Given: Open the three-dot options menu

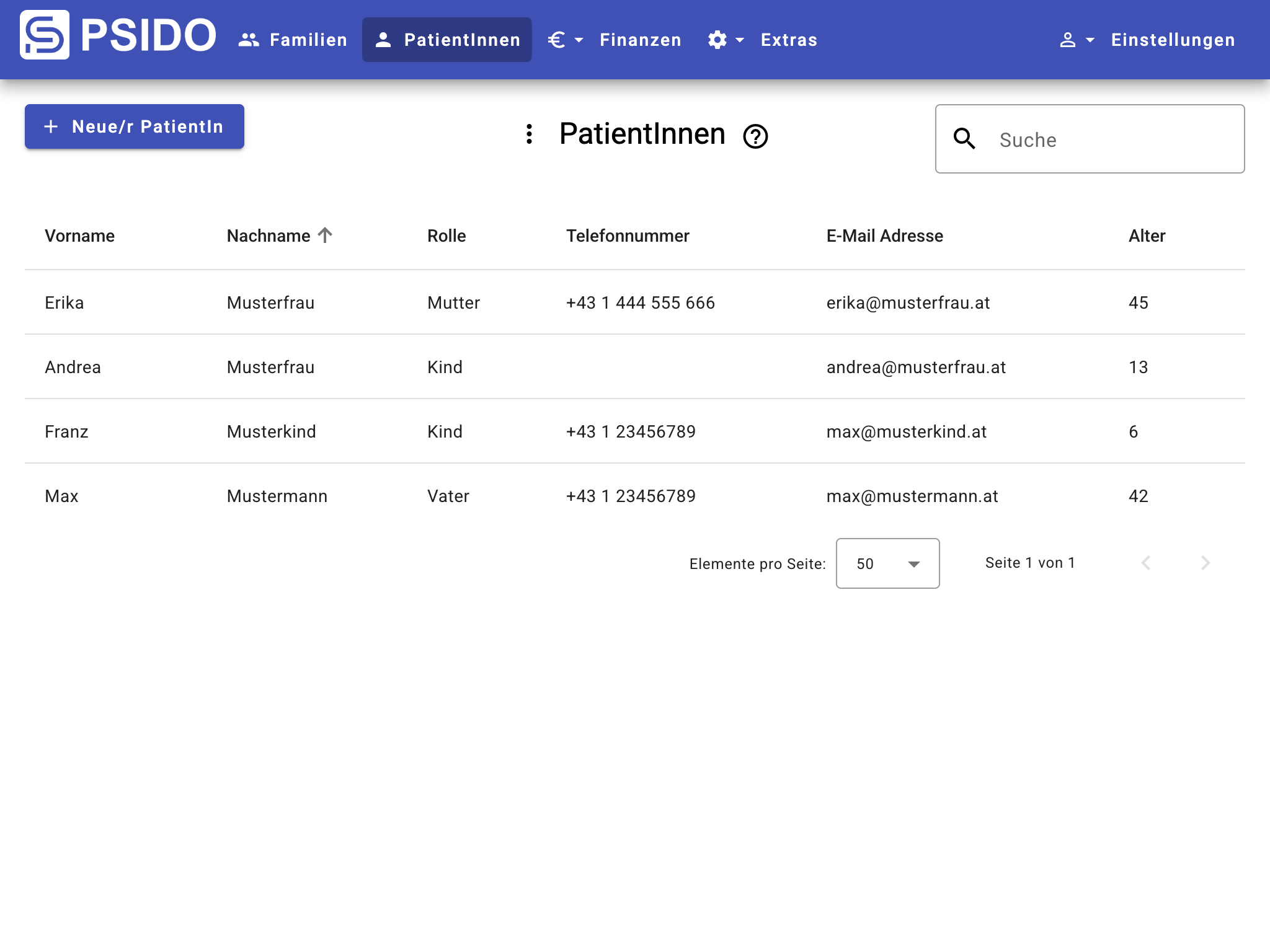Looking at the screenshot, I should coord(529,134).
